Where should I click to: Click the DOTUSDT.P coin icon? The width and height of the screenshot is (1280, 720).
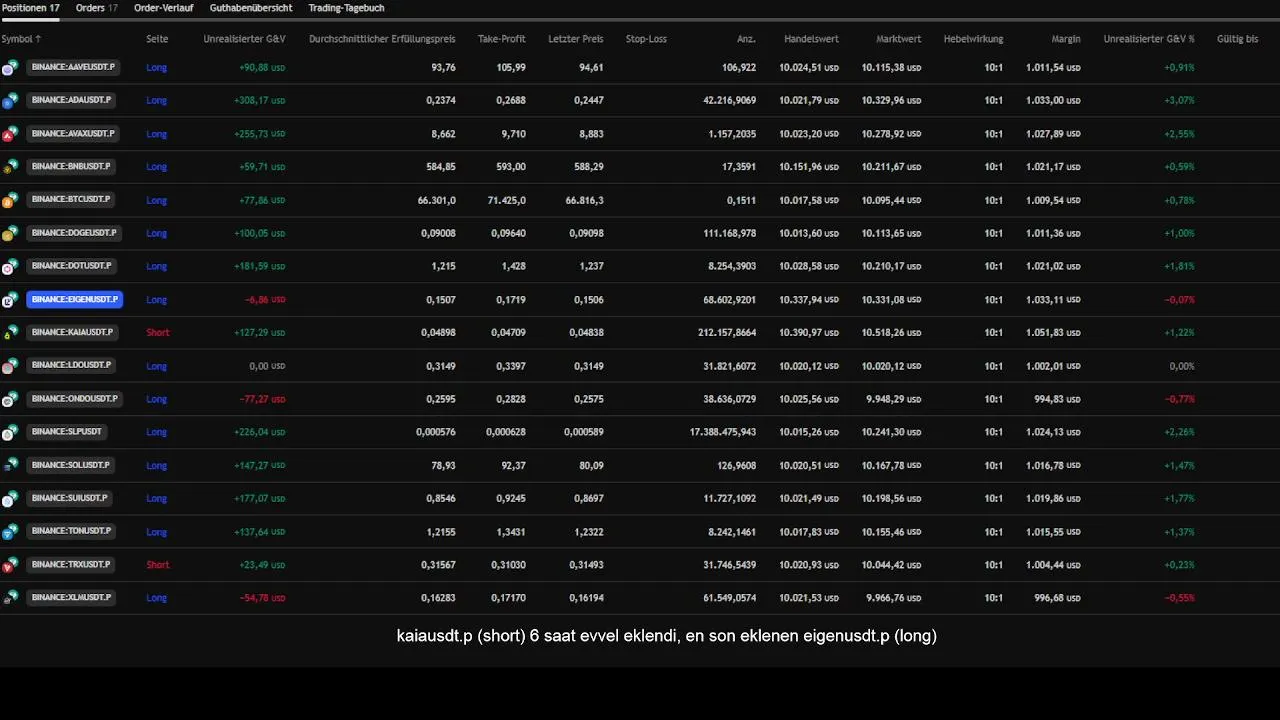(10, 267)
